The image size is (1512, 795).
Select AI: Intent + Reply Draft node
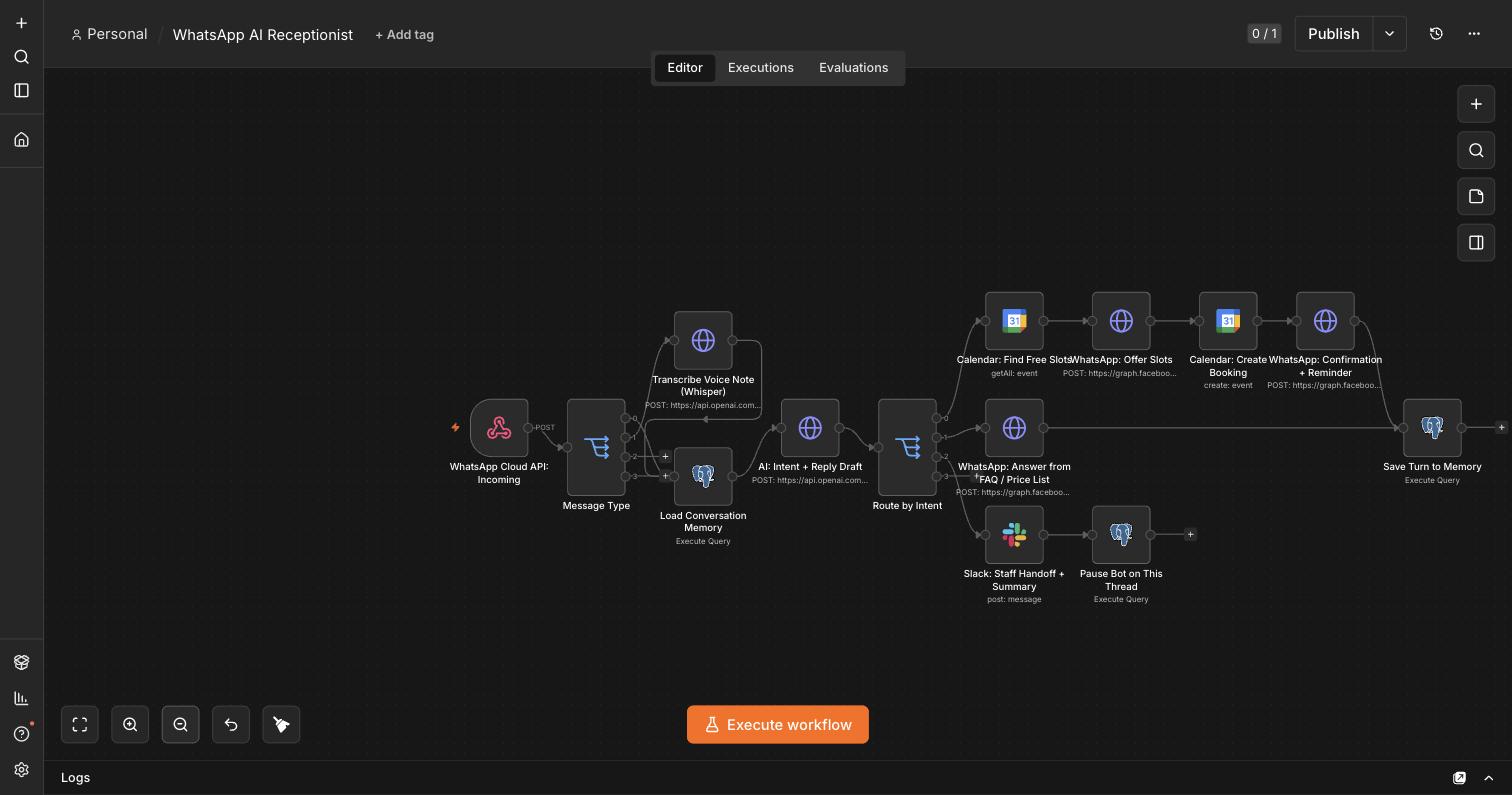pos(810,428)
